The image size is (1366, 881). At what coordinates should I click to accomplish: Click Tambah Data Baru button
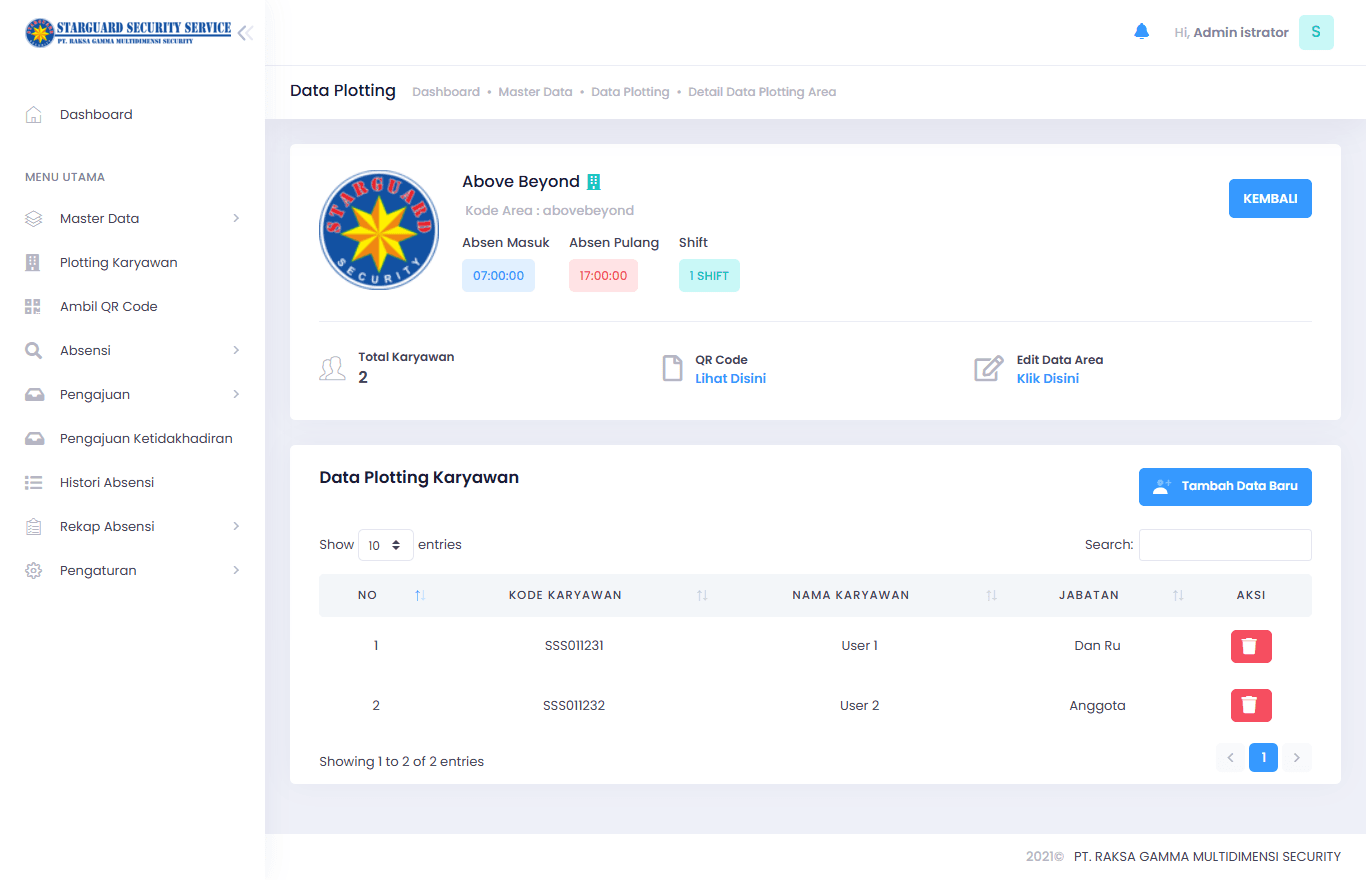click(1225, 487)
